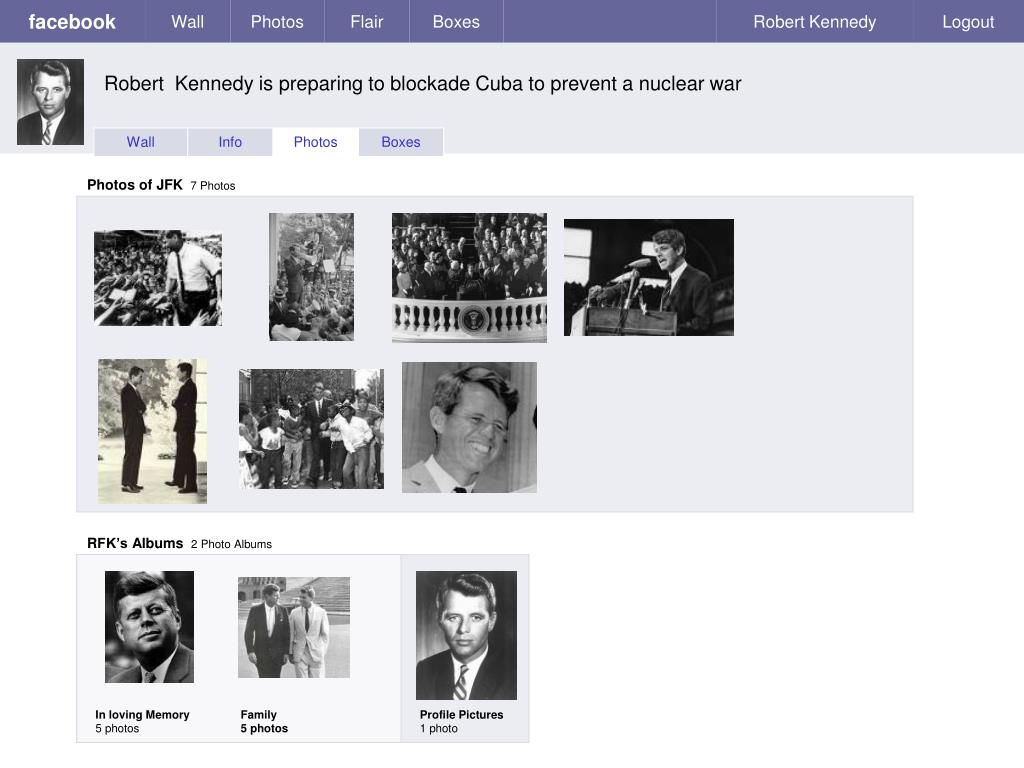
Task: Click the Profile Pictures album title
Action: pyautogui.click(x=462, y=714)
